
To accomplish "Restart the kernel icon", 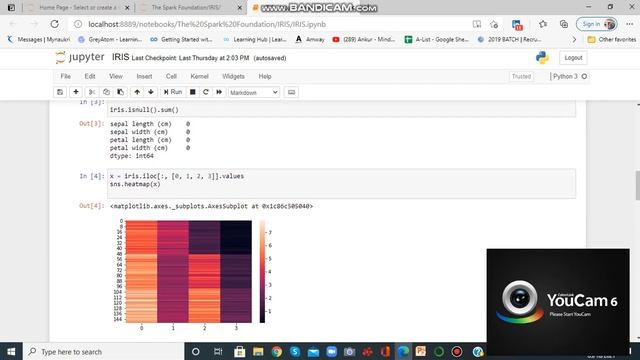I will (206, 92).
